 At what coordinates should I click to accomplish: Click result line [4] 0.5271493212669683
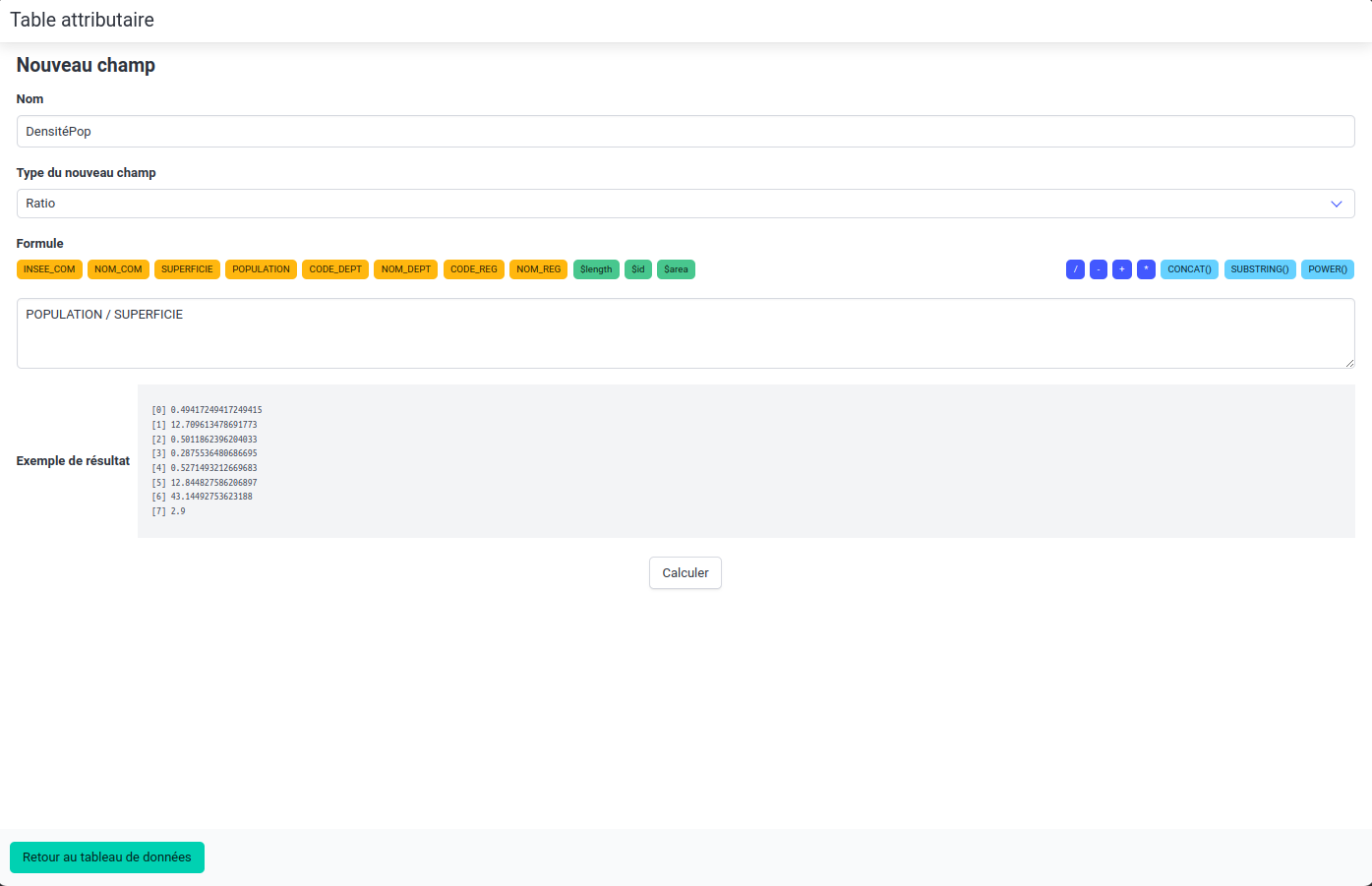tap(205, 468)
